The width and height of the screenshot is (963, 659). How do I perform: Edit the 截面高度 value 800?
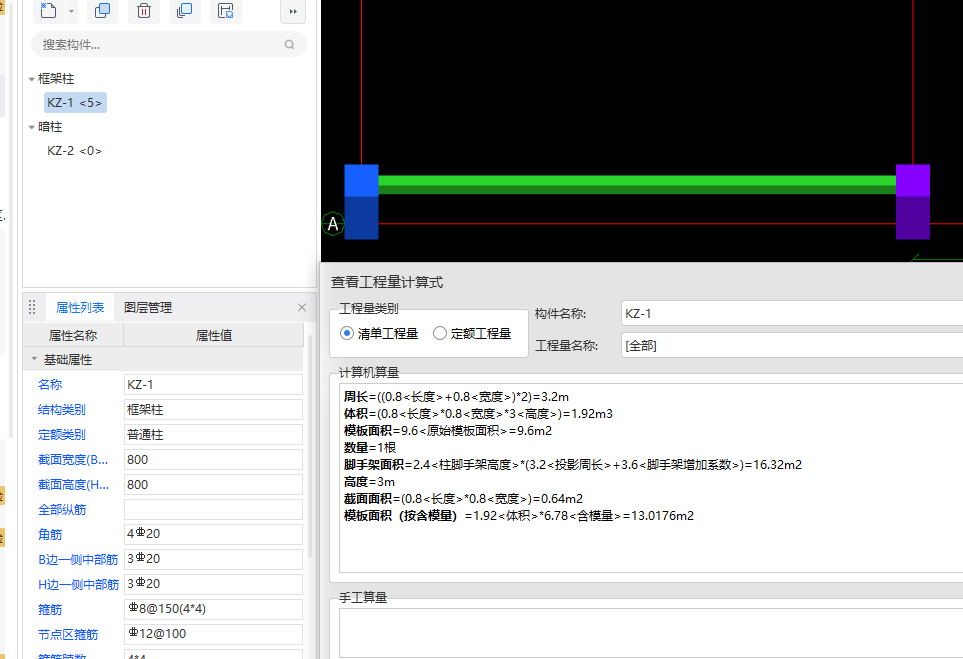coord(213,485)
